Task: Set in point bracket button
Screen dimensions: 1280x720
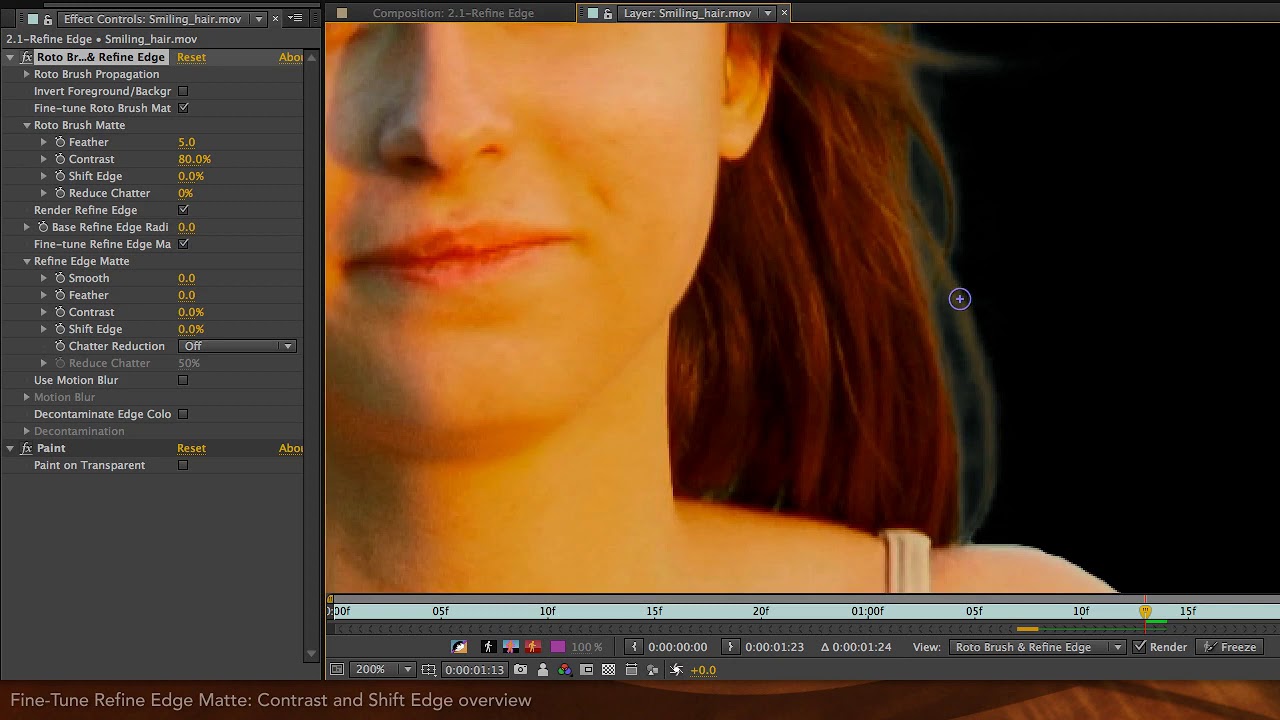Action: 634,647
